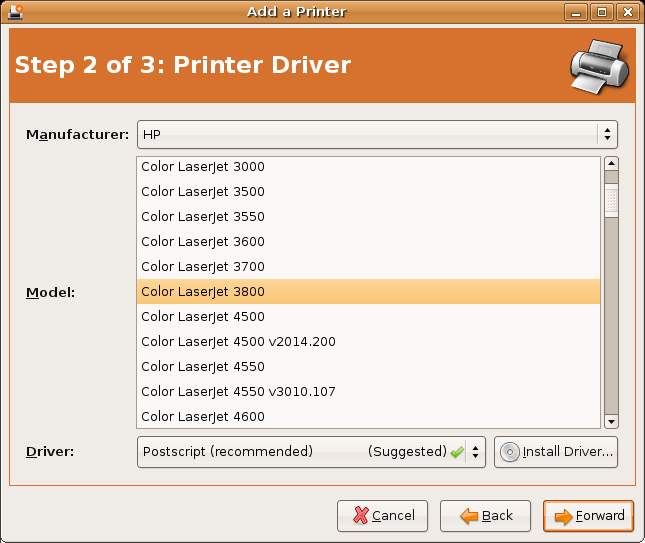The image size is (645, 543).
Task: Choose Color LaserJet 4550 v3010.107
Action: pos(369,392)
